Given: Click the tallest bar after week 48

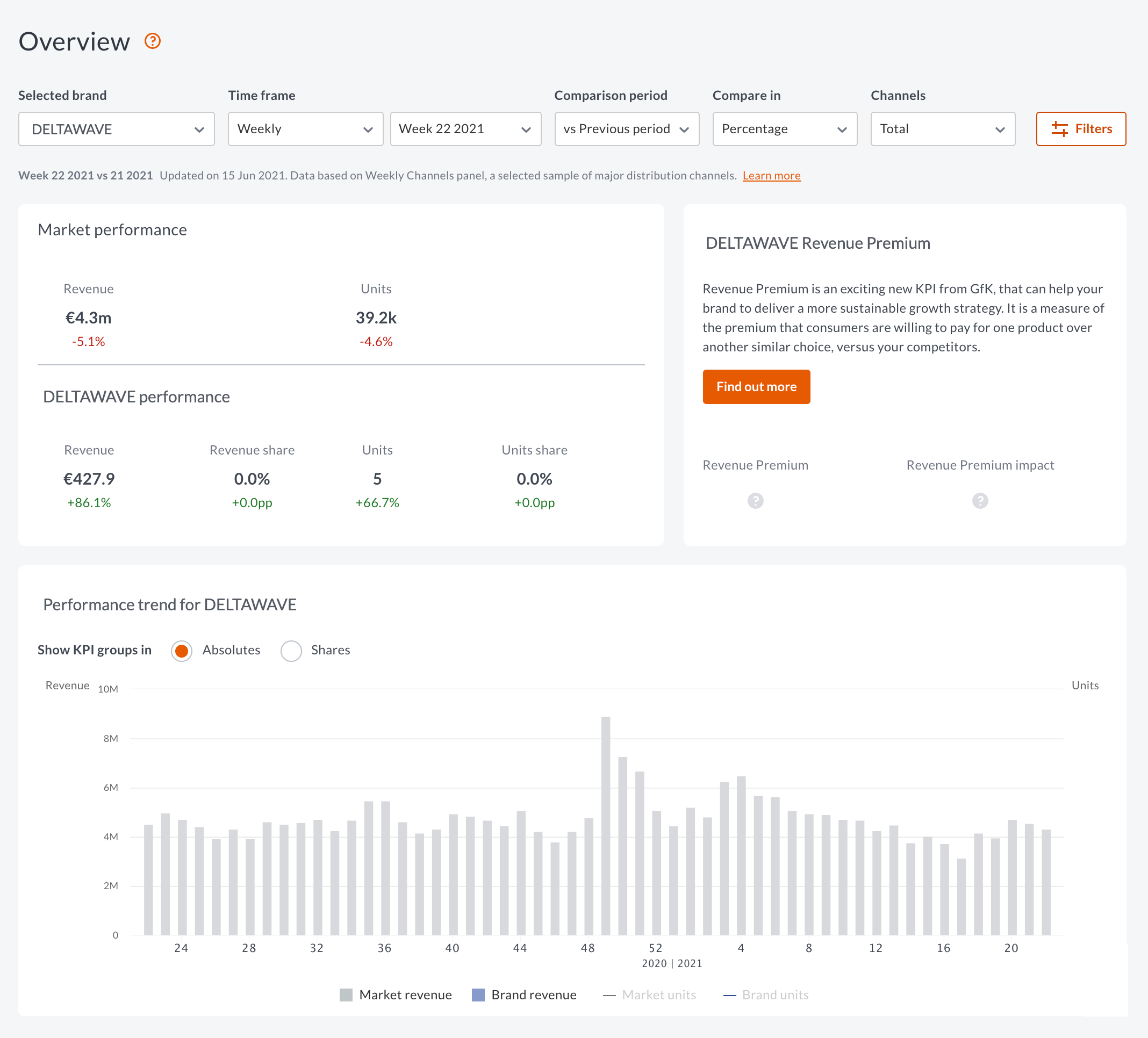Looking at the screenshot, I should point(605,826).
